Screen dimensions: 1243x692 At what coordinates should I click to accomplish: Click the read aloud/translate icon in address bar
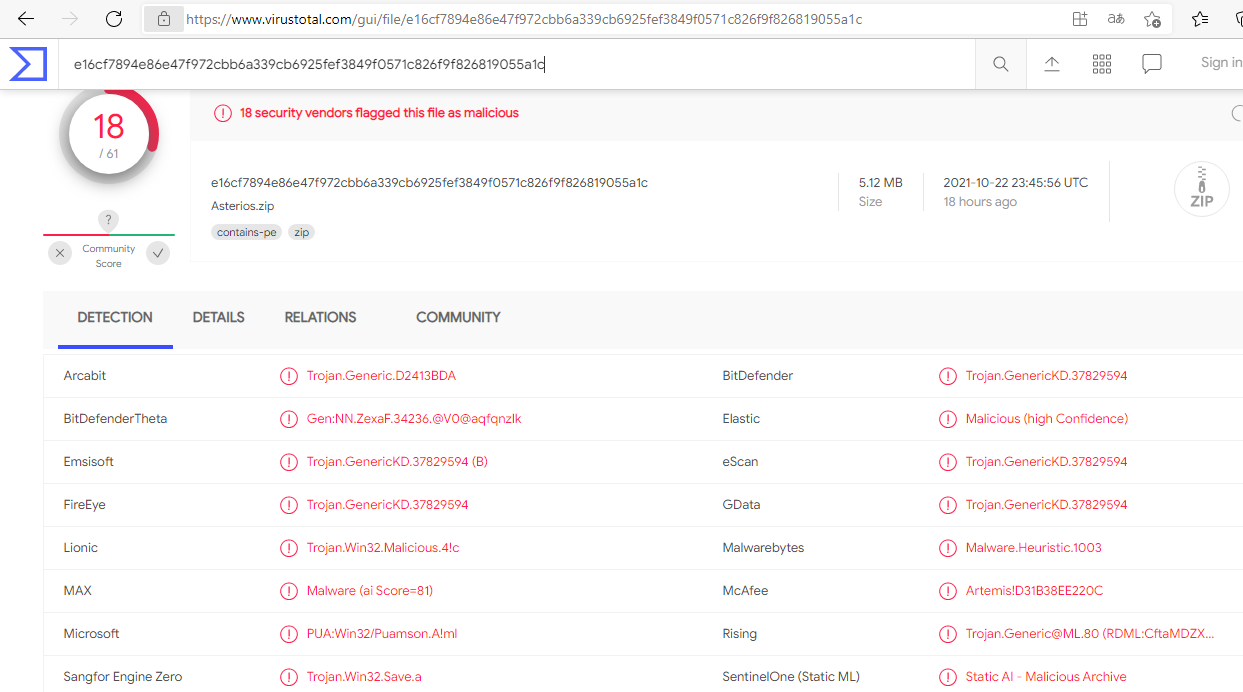pyautogui.click(x=1116, y=19)
